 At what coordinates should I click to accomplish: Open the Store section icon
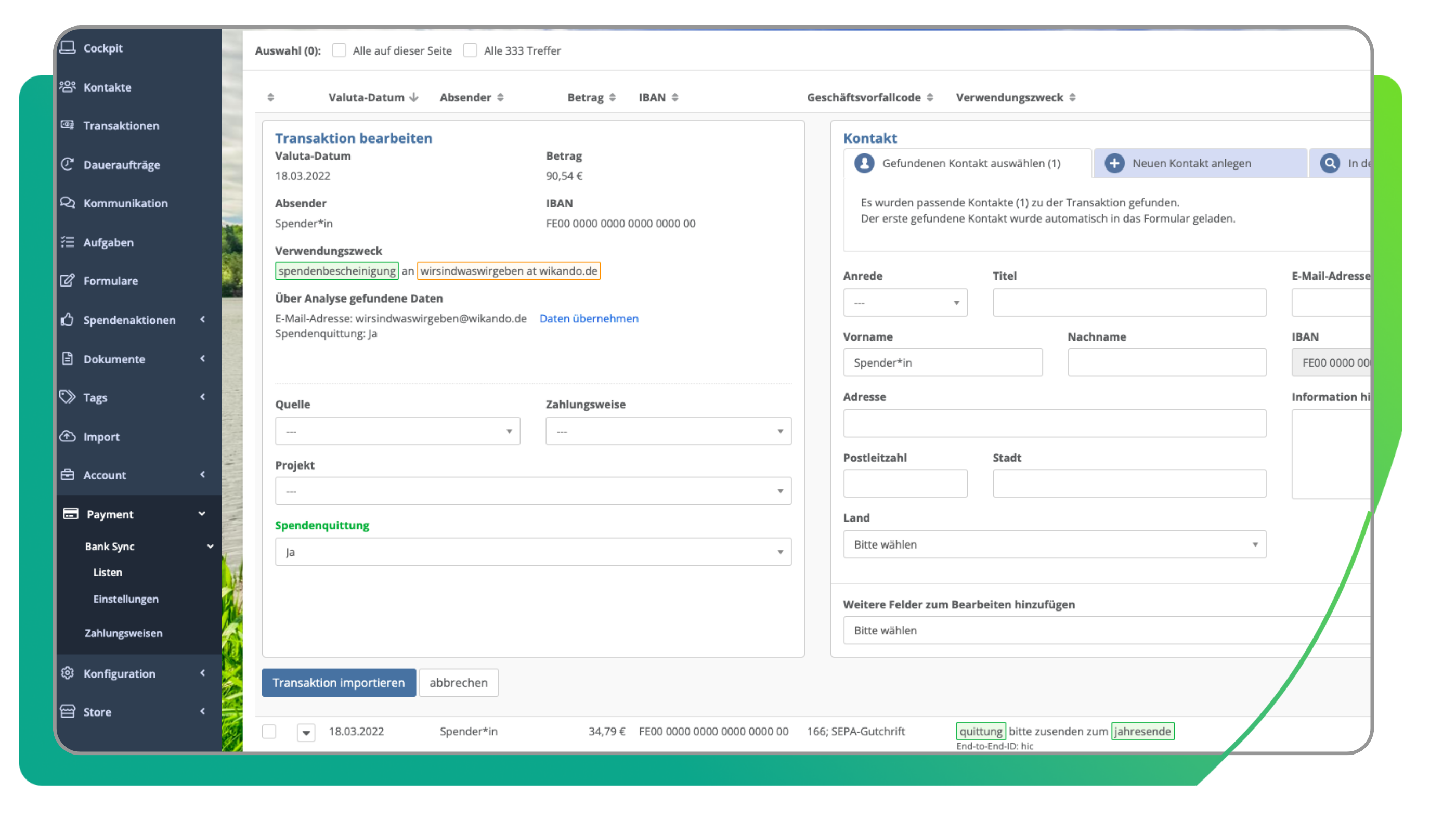(67, 711)
